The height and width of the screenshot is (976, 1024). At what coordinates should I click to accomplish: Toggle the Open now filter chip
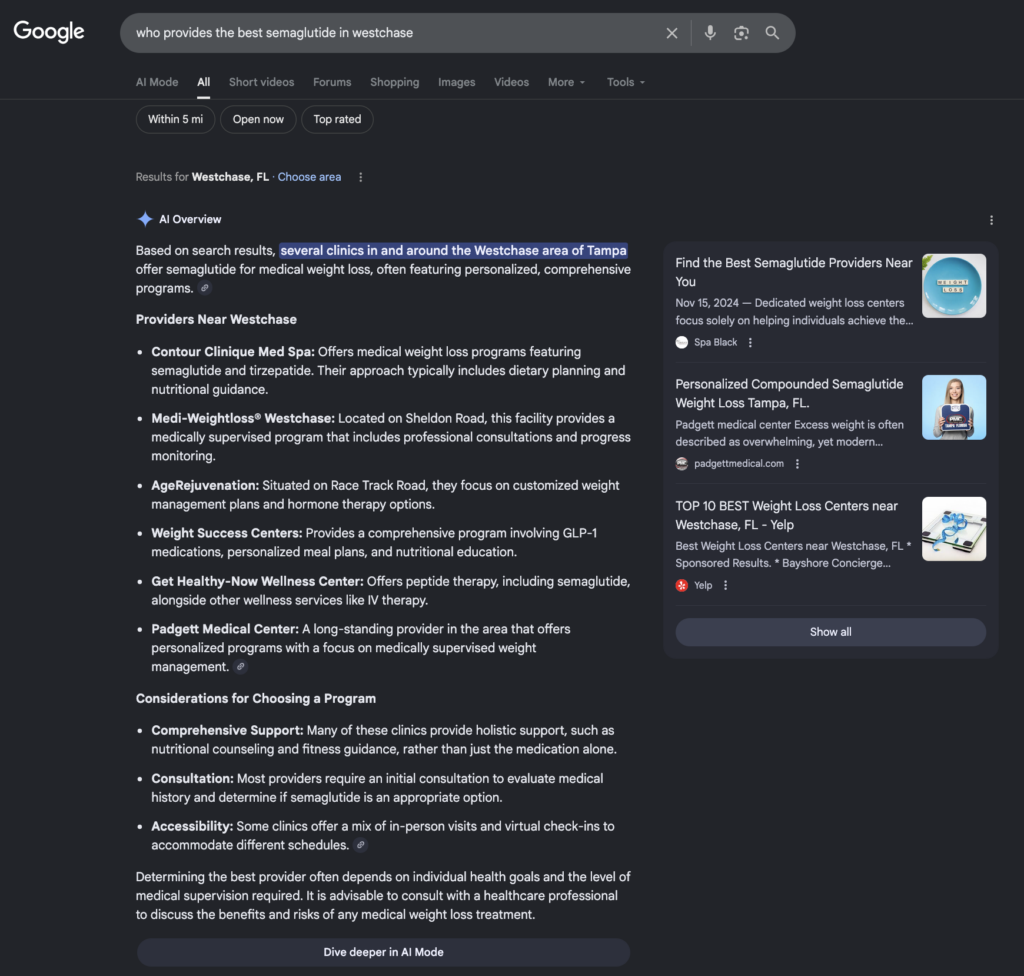[x=258, y=120]
